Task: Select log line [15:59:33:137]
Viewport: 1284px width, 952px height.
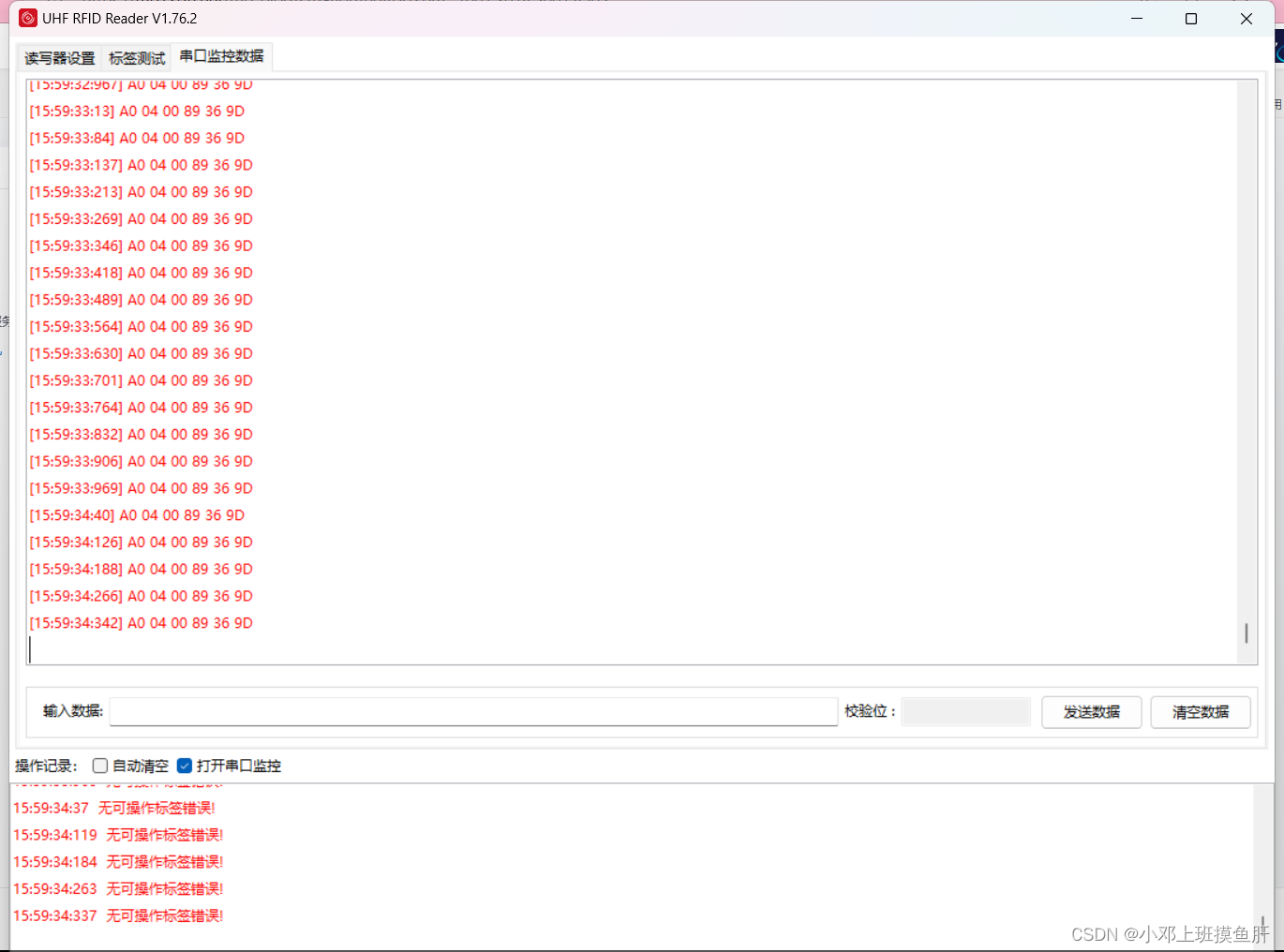Action: pos(141,165)
